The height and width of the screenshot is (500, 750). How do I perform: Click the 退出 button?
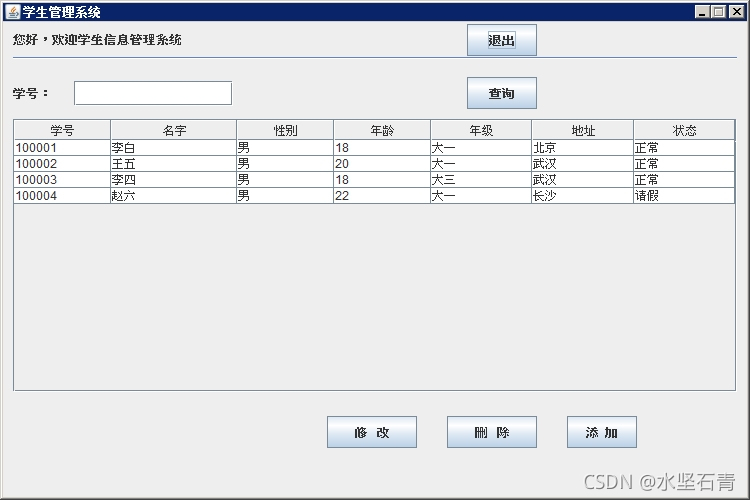[502, 40]
